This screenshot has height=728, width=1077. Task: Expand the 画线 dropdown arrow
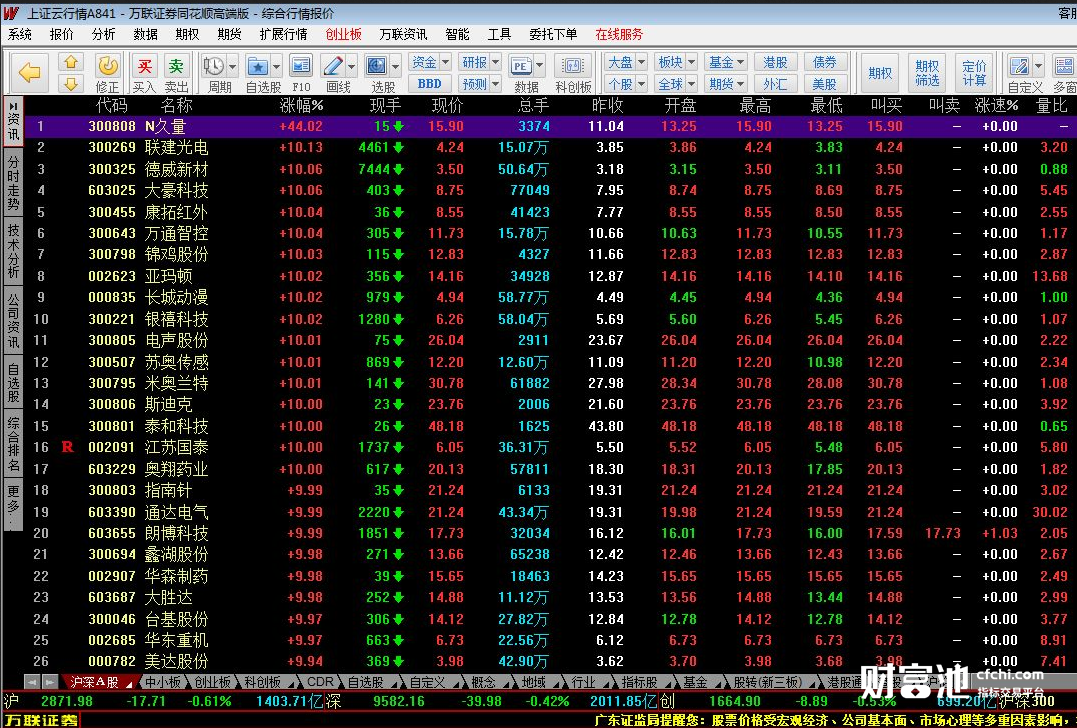pyautogui.click(x=352, y=67)
